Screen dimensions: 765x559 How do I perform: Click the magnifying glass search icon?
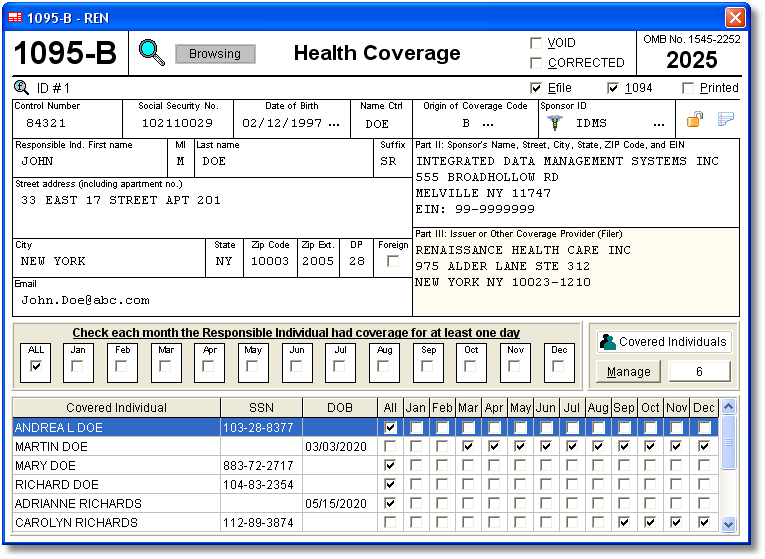(x=152, y=53)
